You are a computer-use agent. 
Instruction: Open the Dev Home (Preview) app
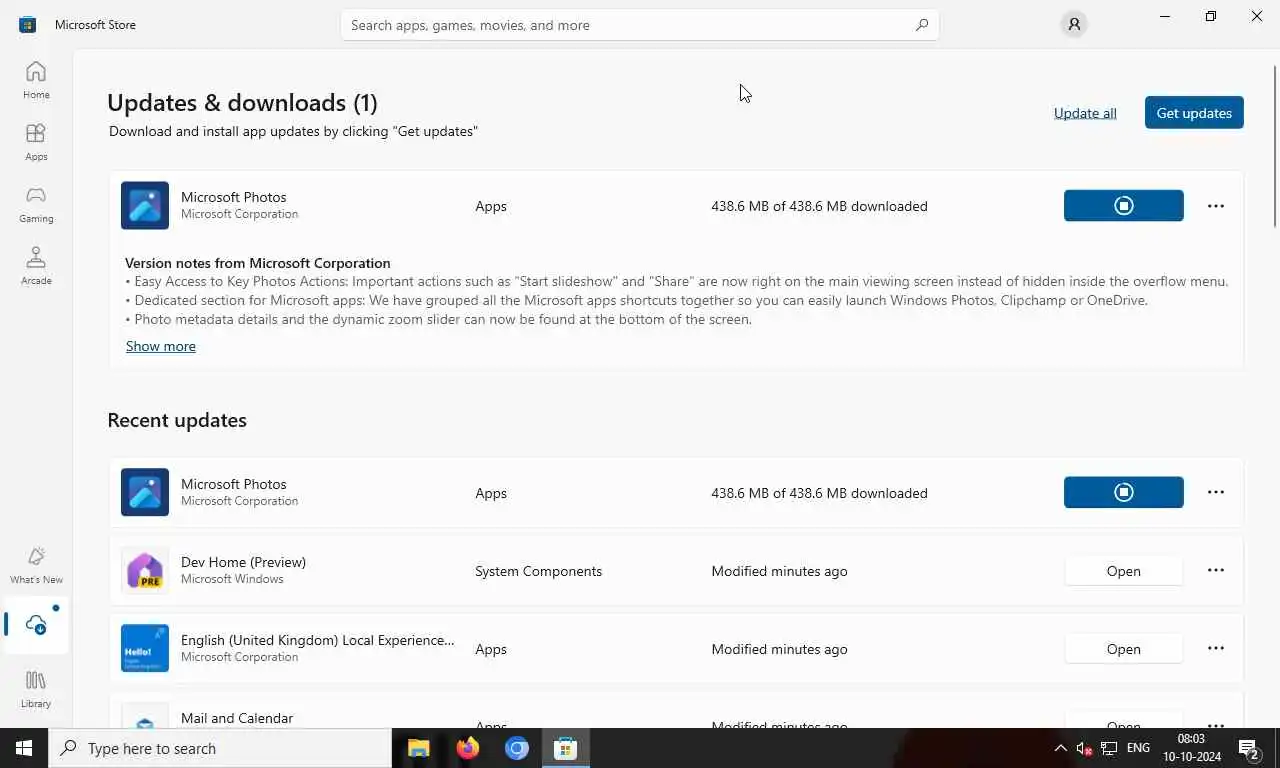(1123, 571)
